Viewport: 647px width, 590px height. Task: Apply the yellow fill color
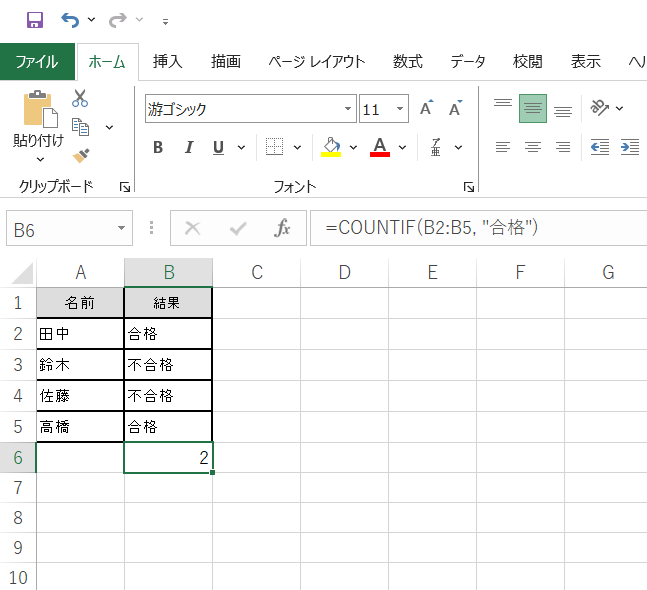pyautogui.click(x=332, y=147)
